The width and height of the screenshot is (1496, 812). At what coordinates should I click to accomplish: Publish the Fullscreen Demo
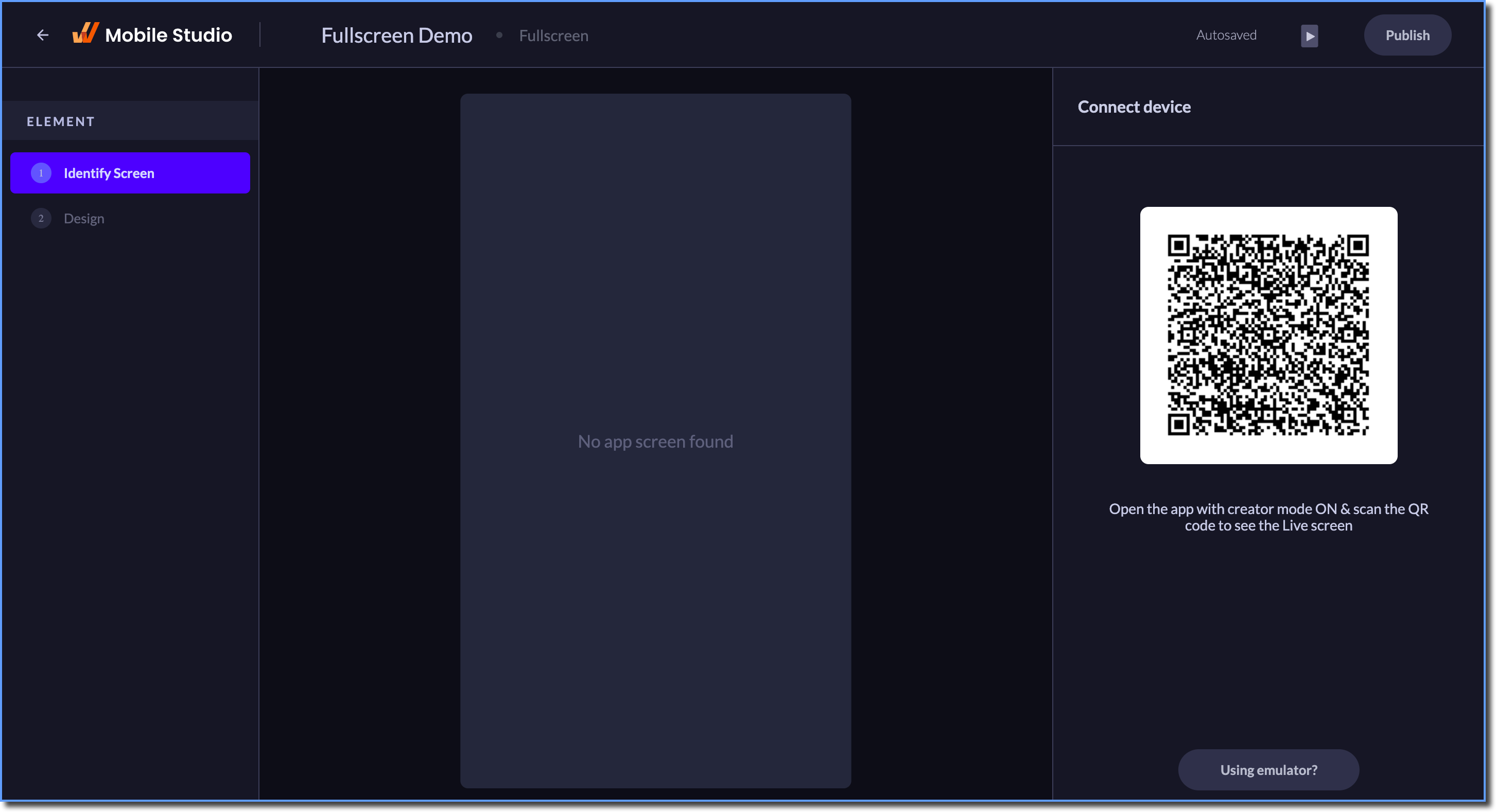[1407, 36]
